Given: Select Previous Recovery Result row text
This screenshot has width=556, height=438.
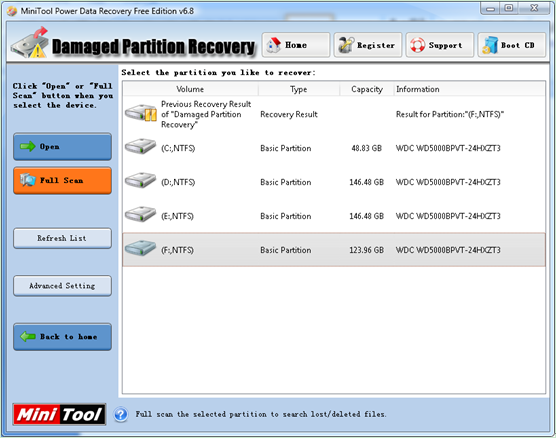Looking at the screenshot, I should pyautogui.click(x=206, y=114).
